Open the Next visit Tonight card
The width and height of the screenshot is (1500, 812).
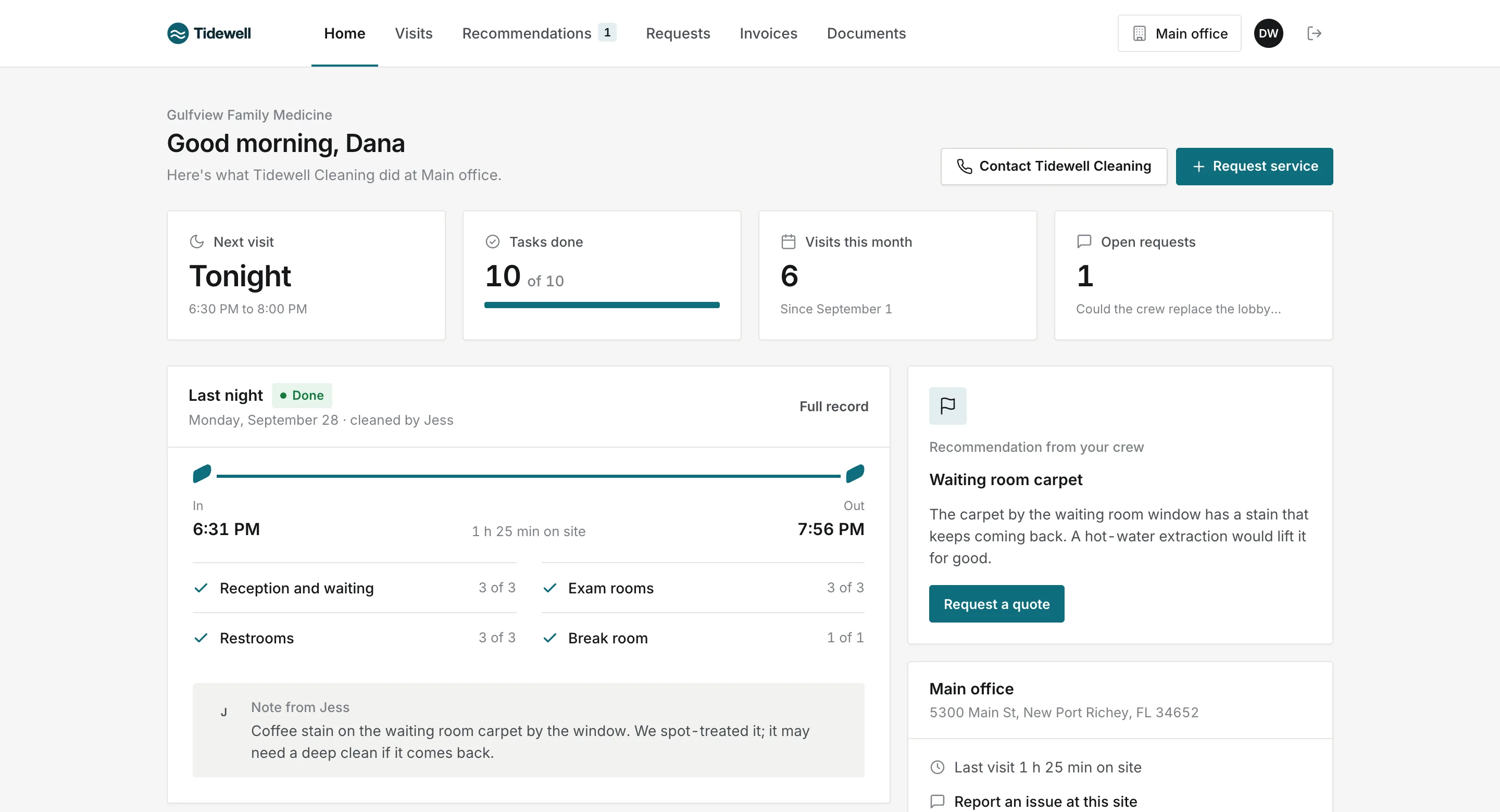pos(306,275)
